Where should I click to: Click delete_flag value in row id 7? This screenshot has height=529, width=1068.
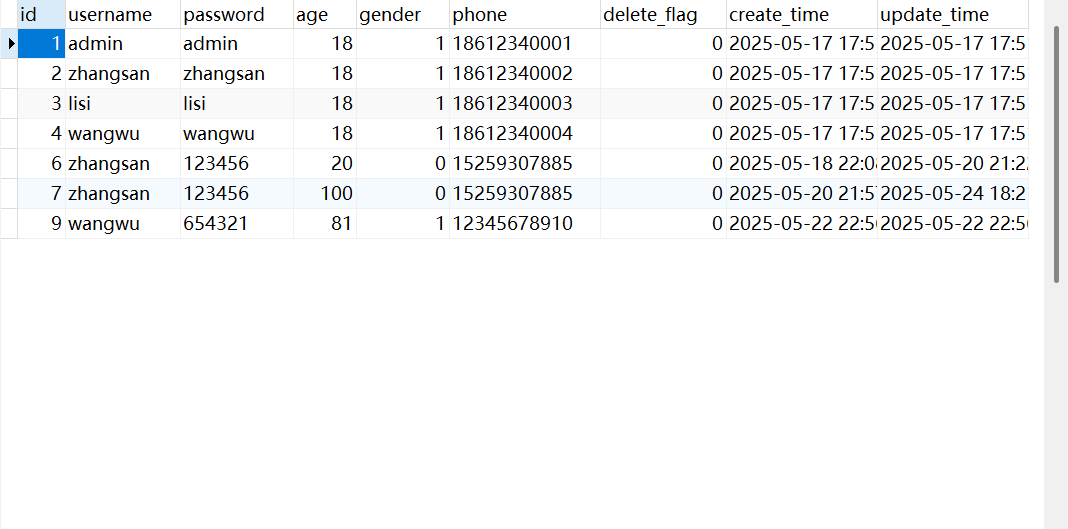pos(663,193)
